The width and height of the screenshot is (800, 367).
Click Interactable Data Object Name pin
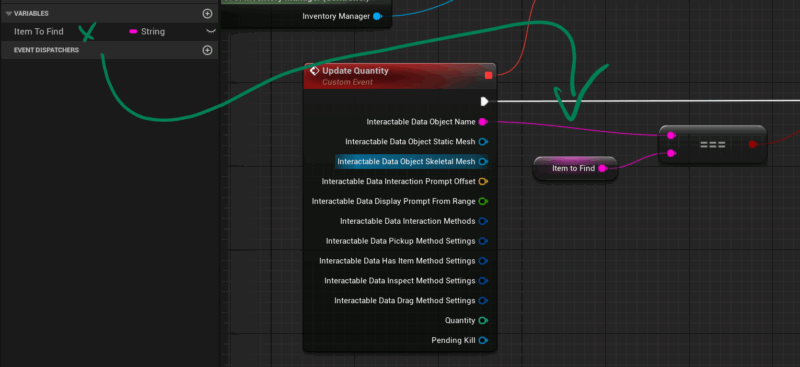click(x=483, y=122)
